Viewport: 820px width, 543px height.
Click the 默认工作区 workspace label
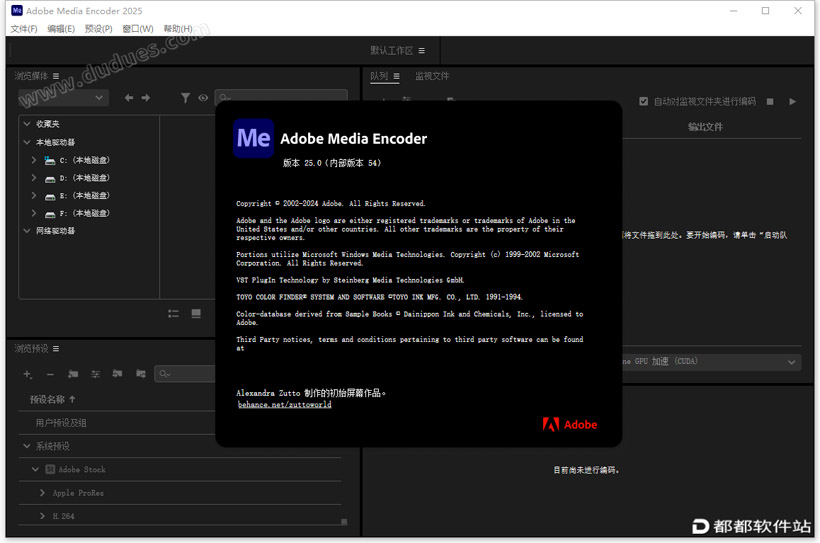392,50
